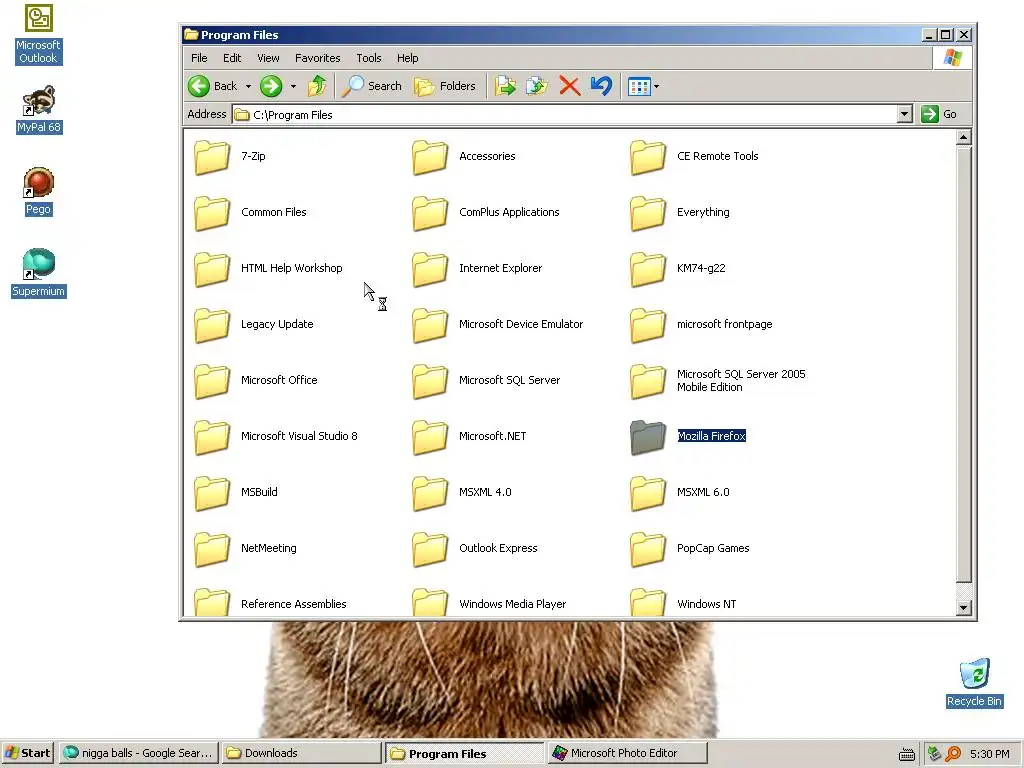Image resolution: width=1024 pixels, height=768 pixels.
Task: Select the Microsoft Office folder icon
Action: (212, 381)
